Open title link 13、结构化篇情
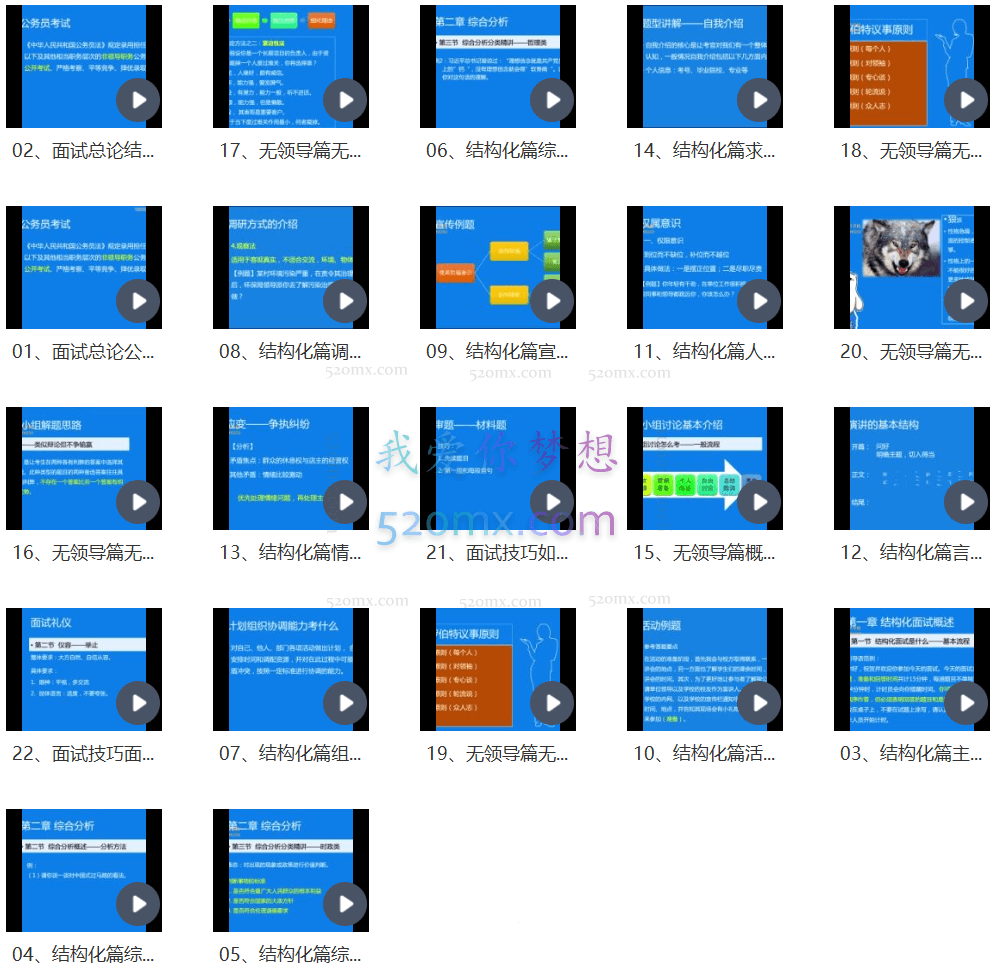Screen dimensions: 996x967 tap(290, 552)
